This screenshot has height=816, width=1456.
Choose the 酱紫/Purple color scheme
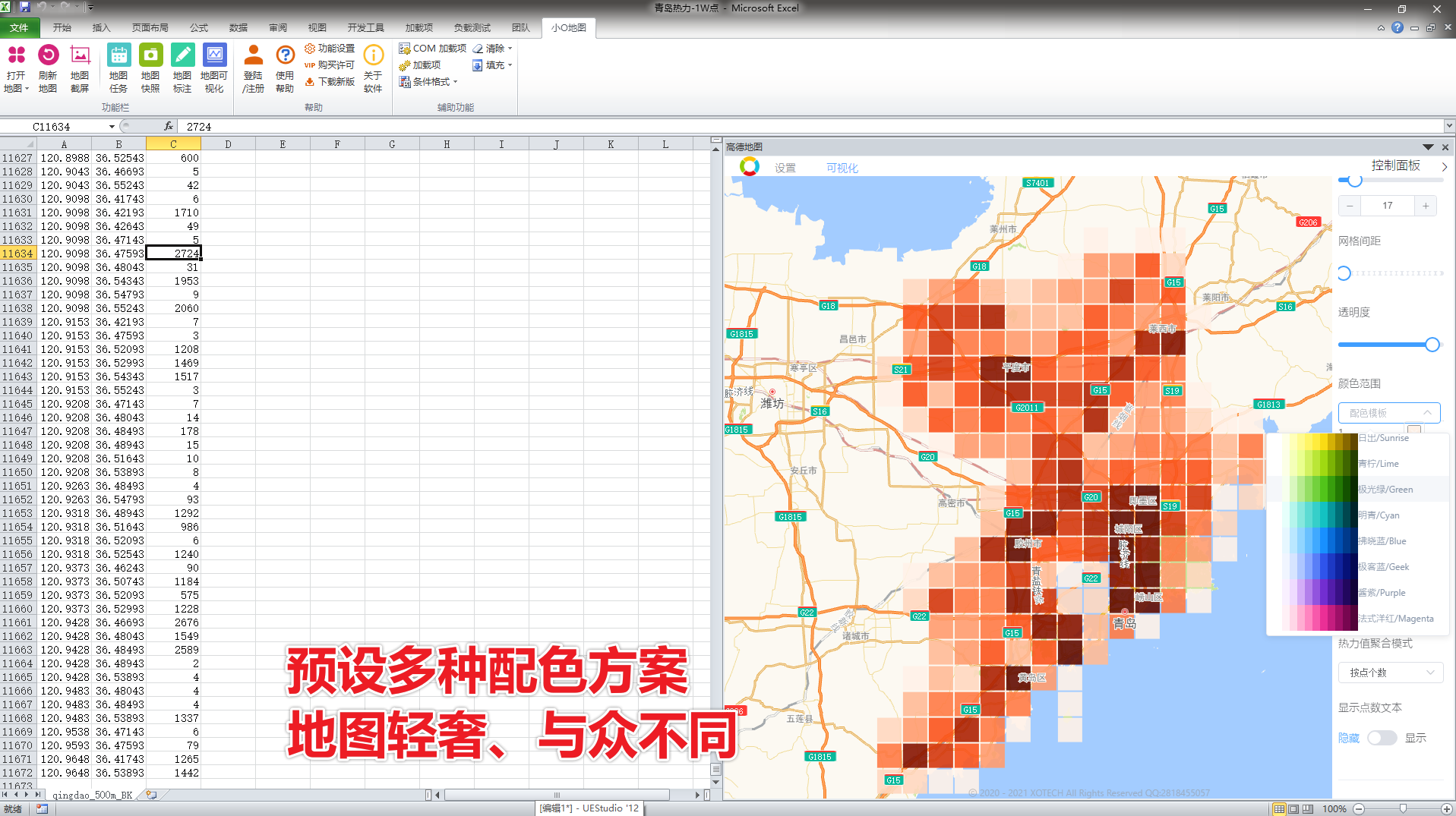[x=1358, y=593]
